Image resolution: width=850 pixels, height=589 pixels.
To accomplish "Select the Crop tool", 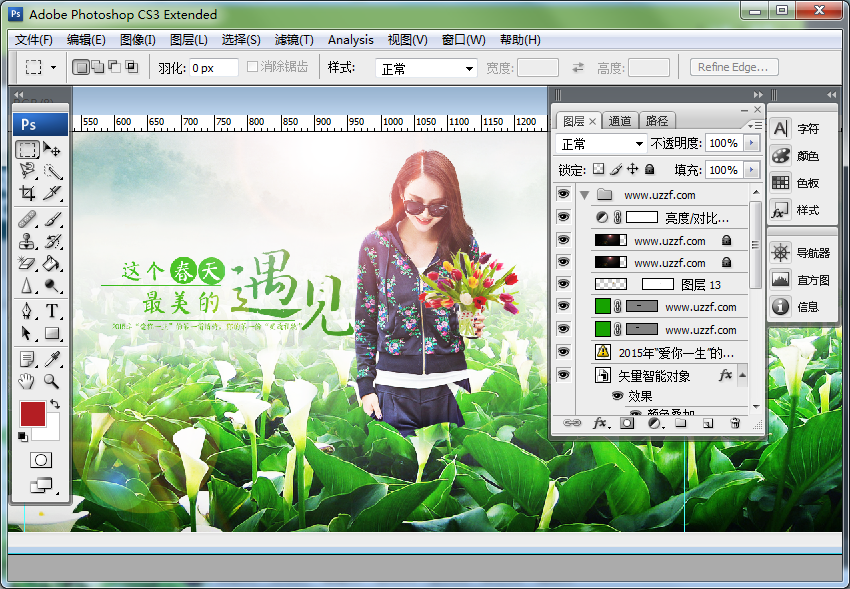I will [28, 193].
